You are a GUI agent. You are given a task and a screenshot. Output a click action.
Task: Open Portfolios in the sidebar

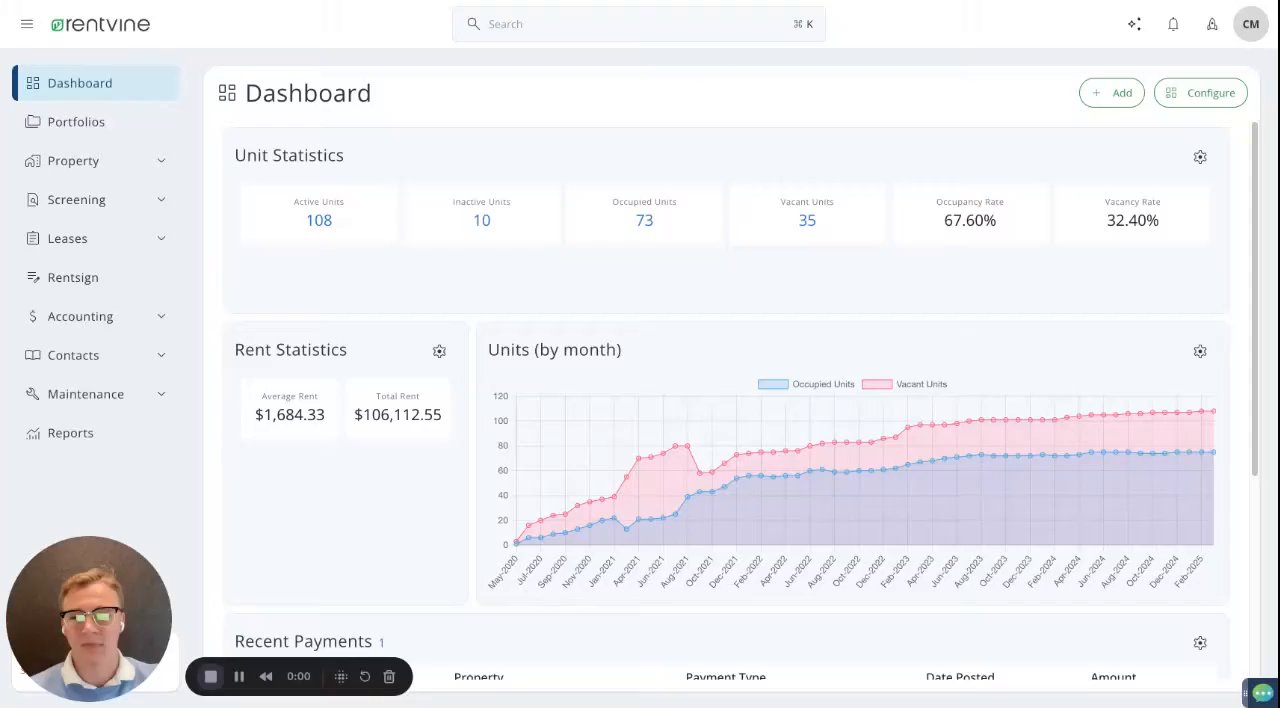[76, 122]
